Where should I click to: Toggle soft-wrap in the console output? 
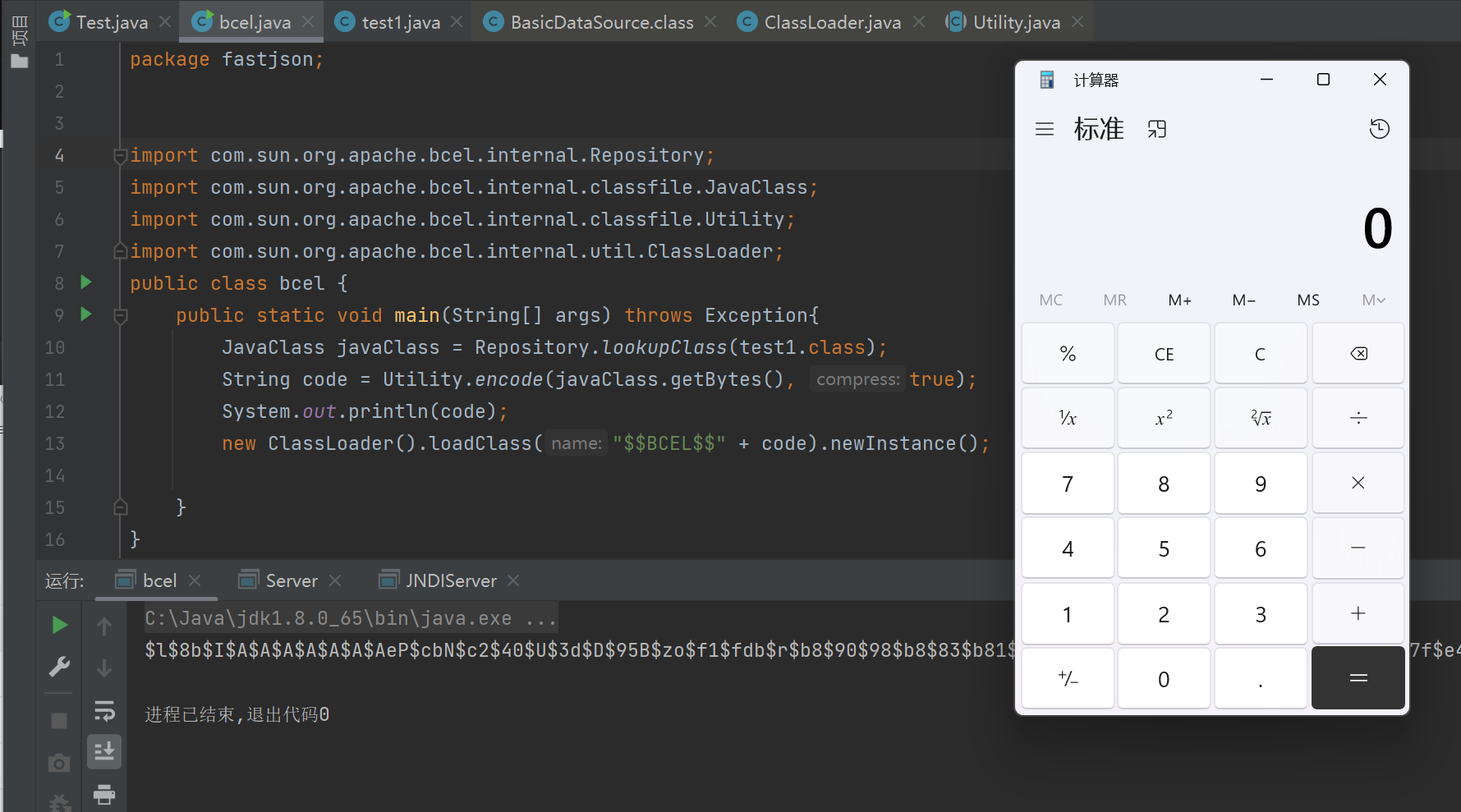point(104,710)
